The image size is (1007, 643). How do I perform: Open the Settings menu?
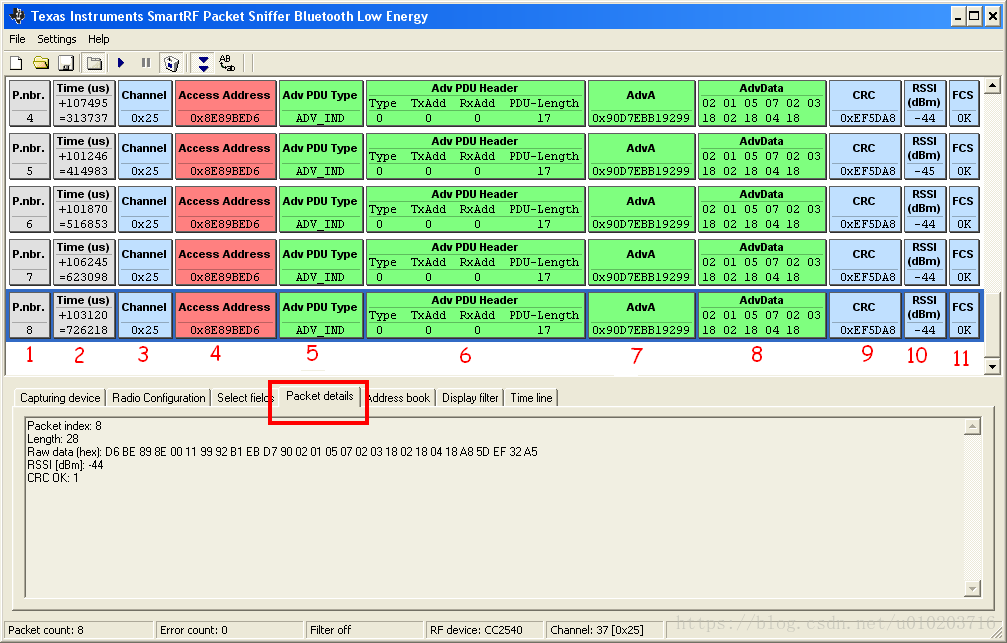57,39
